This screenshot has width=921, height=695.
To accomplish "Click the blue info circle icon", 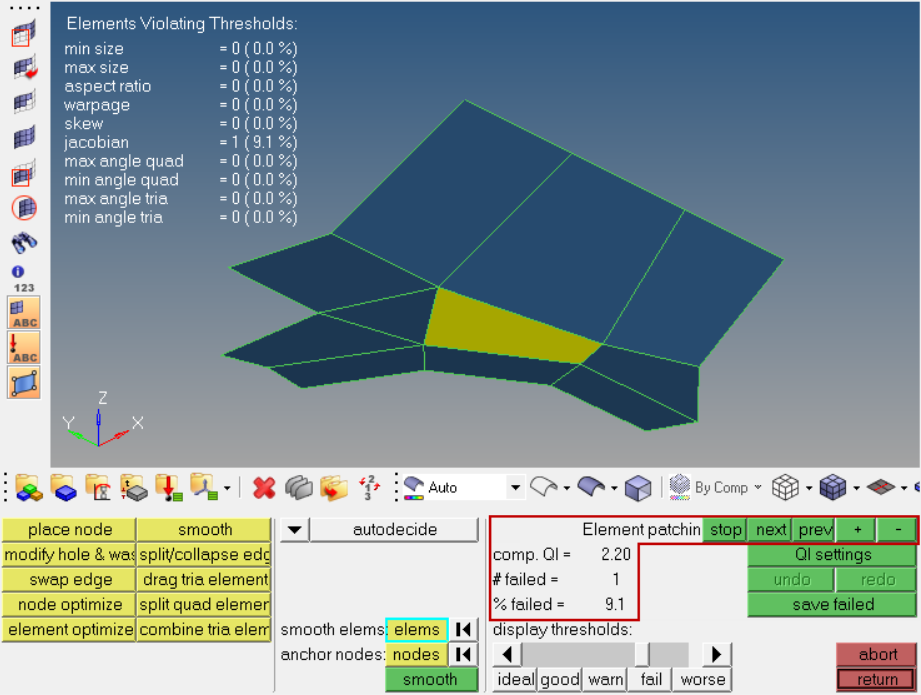I will pyautogui.click(x=18, y=271).
